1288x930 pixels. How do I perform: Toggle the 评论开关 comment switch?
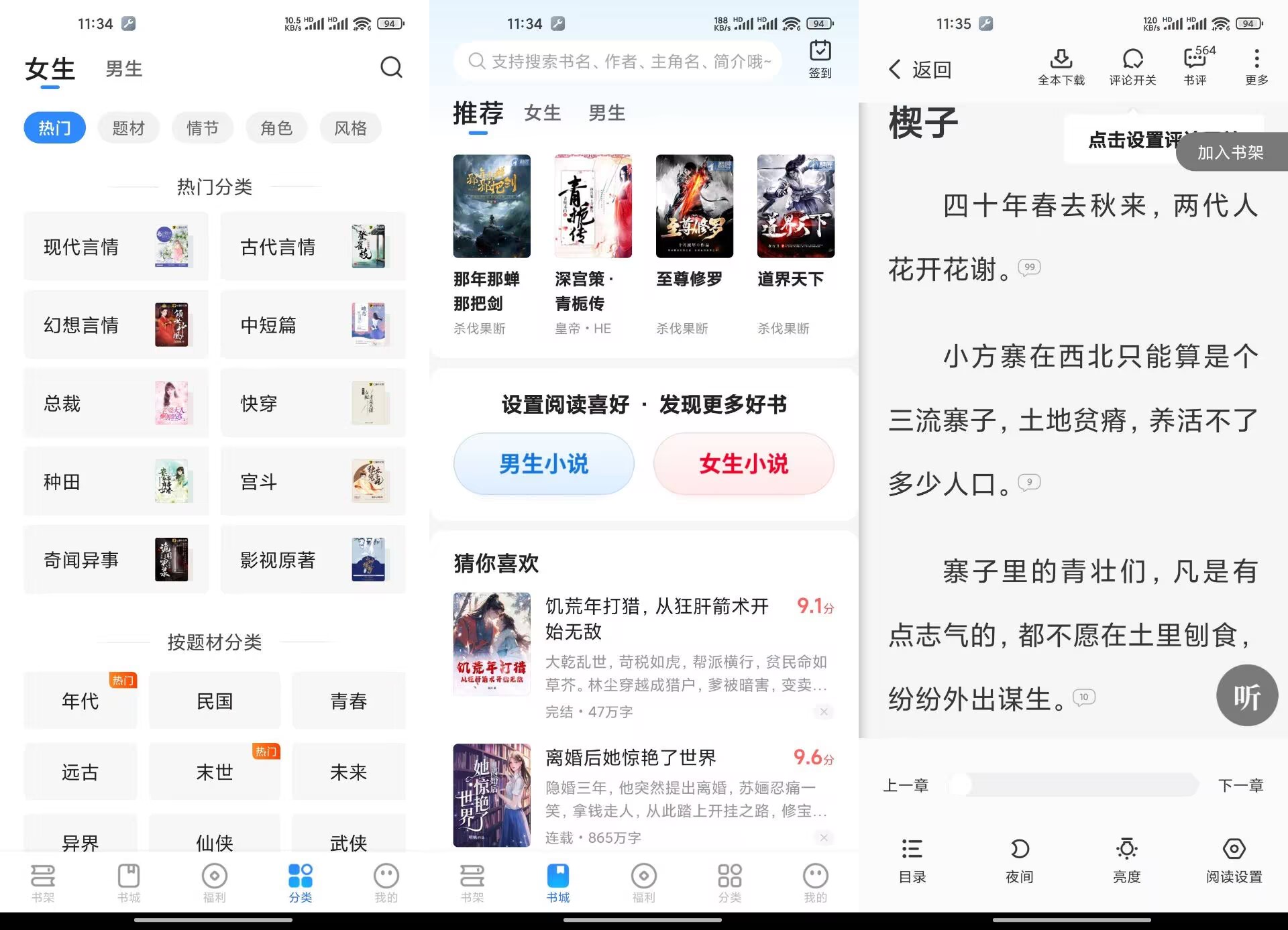(x=1132, y=67)
